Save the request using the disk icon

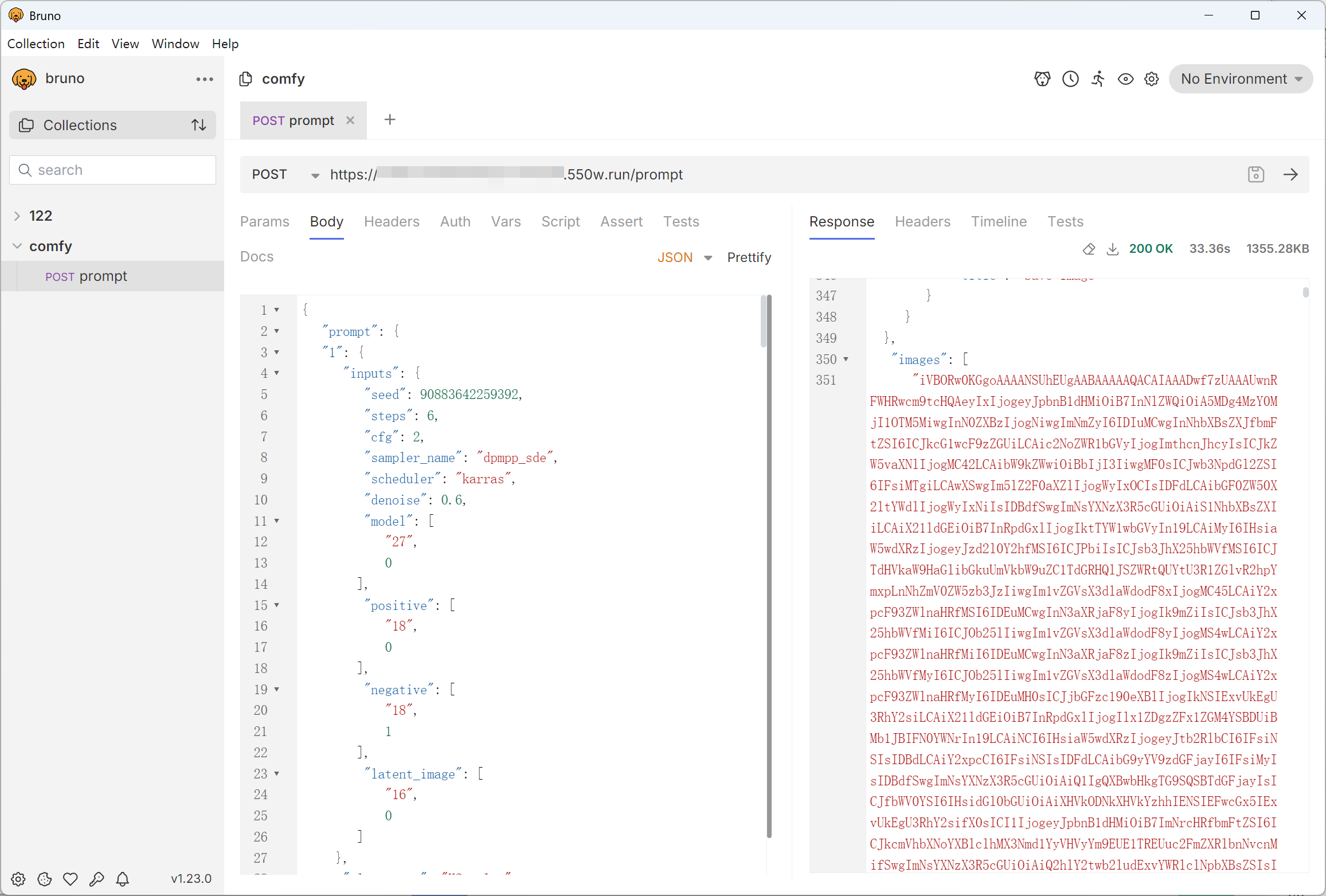pos(1255,174)
